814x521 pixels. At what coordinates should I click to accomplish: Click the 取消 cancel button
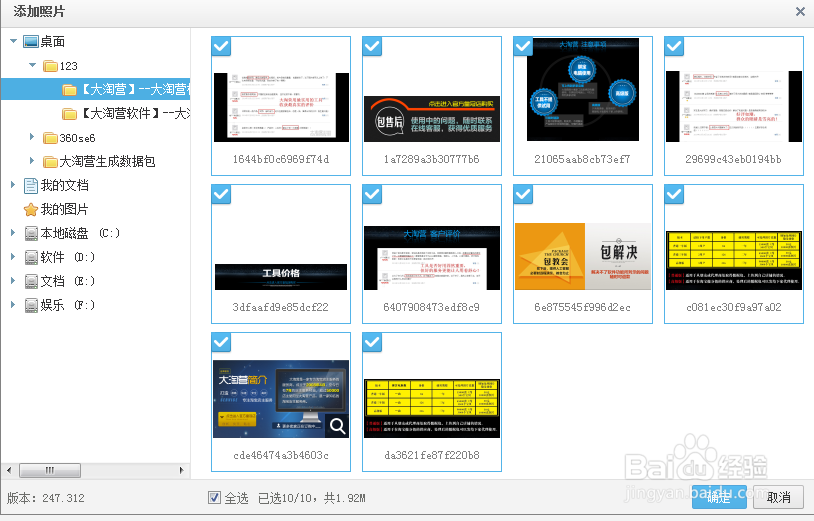(779, 498)
